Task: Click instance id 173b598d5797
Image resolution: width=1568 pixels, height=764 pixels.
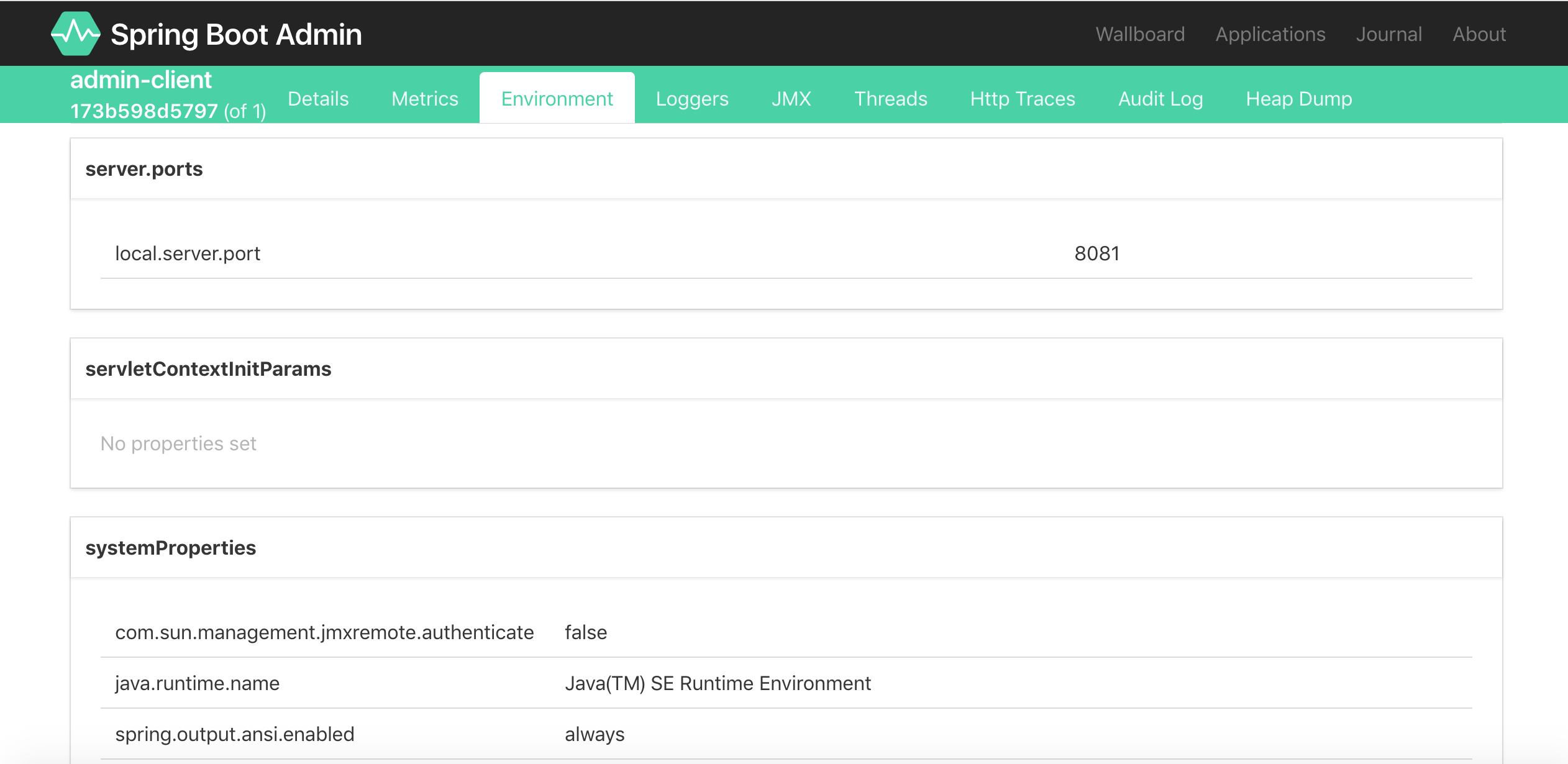Action: coord(144,111)
